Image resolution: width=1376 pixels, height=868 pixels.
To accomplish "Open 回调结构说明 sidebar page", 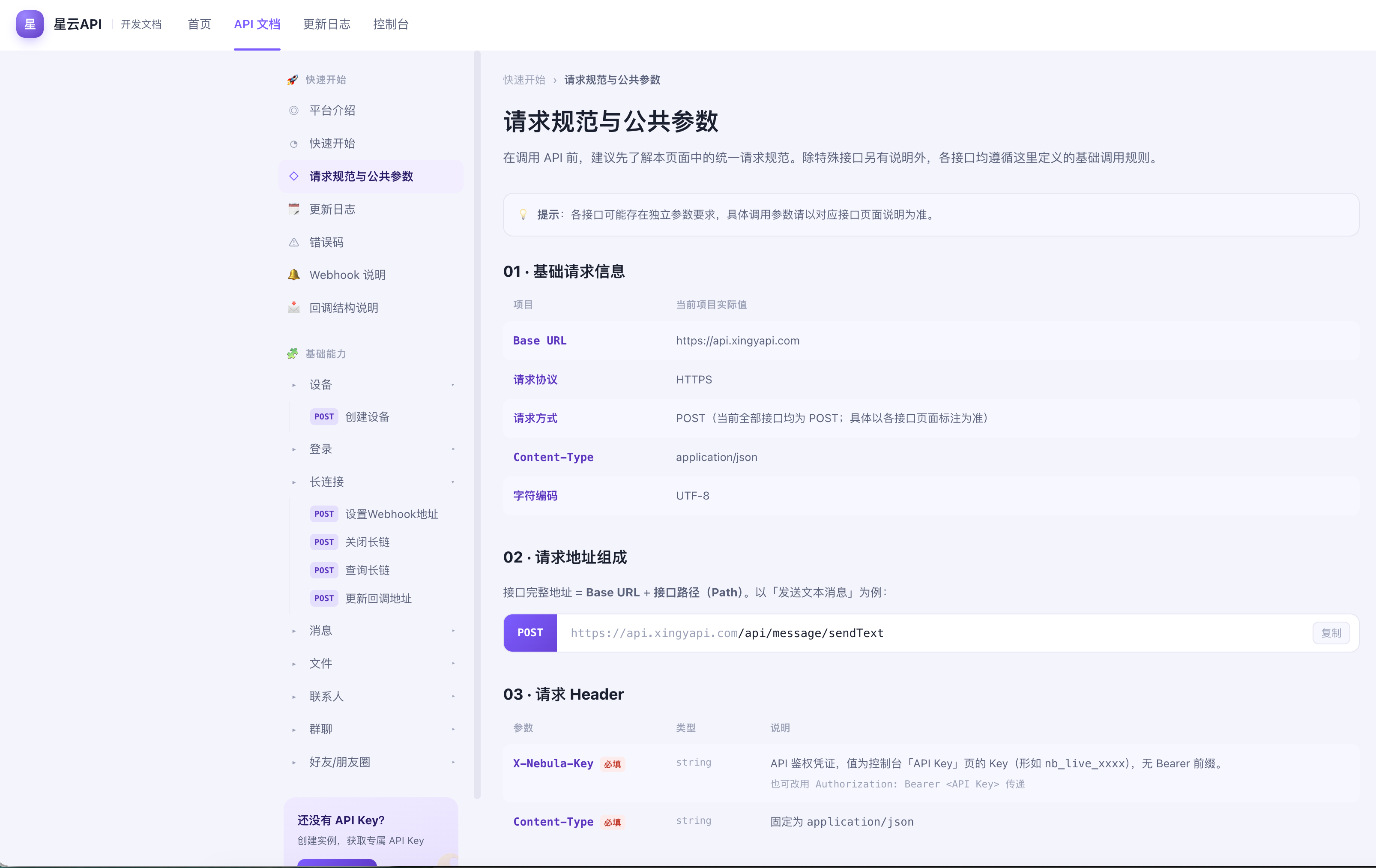I will [x=370, y=308].
